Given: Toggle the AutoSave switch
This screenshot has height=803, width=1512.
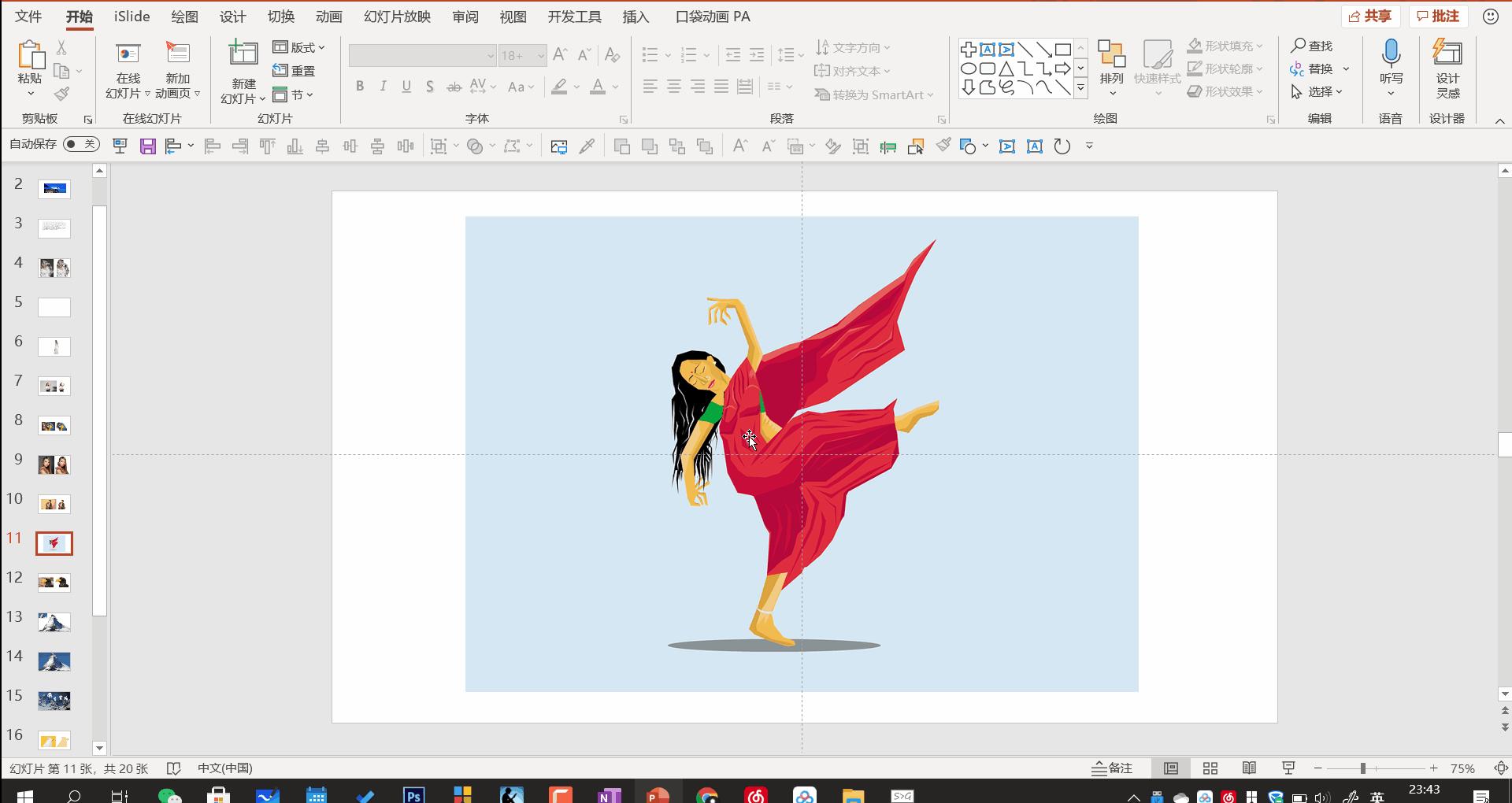Looking at the screenshot, I should [x=81, y=144].
